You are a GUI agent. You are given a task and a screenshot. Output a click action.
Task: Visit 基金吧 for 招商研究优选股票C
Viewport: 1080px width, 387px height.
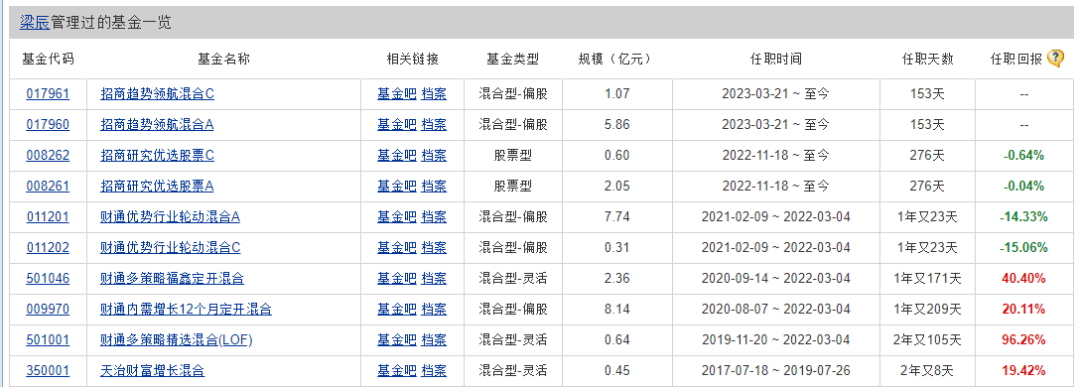397,156
